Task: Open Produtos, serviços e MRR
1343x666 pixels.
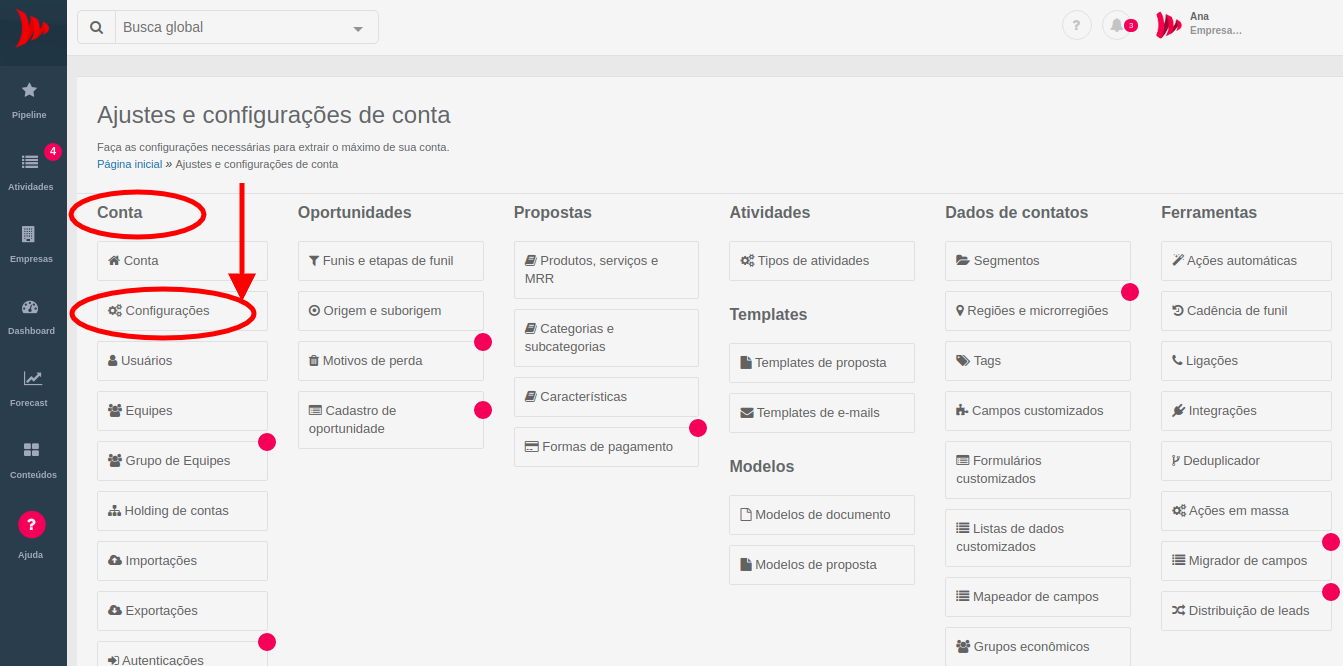Action: [606, 270]
